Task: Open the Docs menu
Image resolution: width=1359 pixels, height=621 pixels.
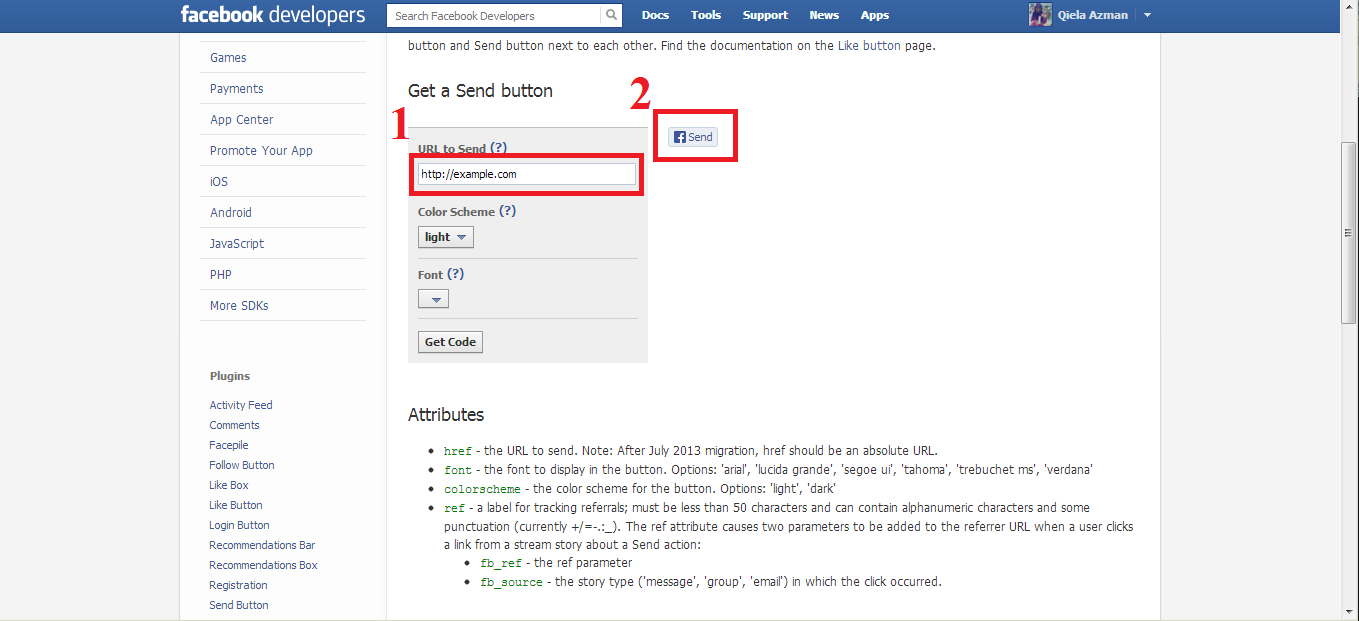Action: pos(655,15)
